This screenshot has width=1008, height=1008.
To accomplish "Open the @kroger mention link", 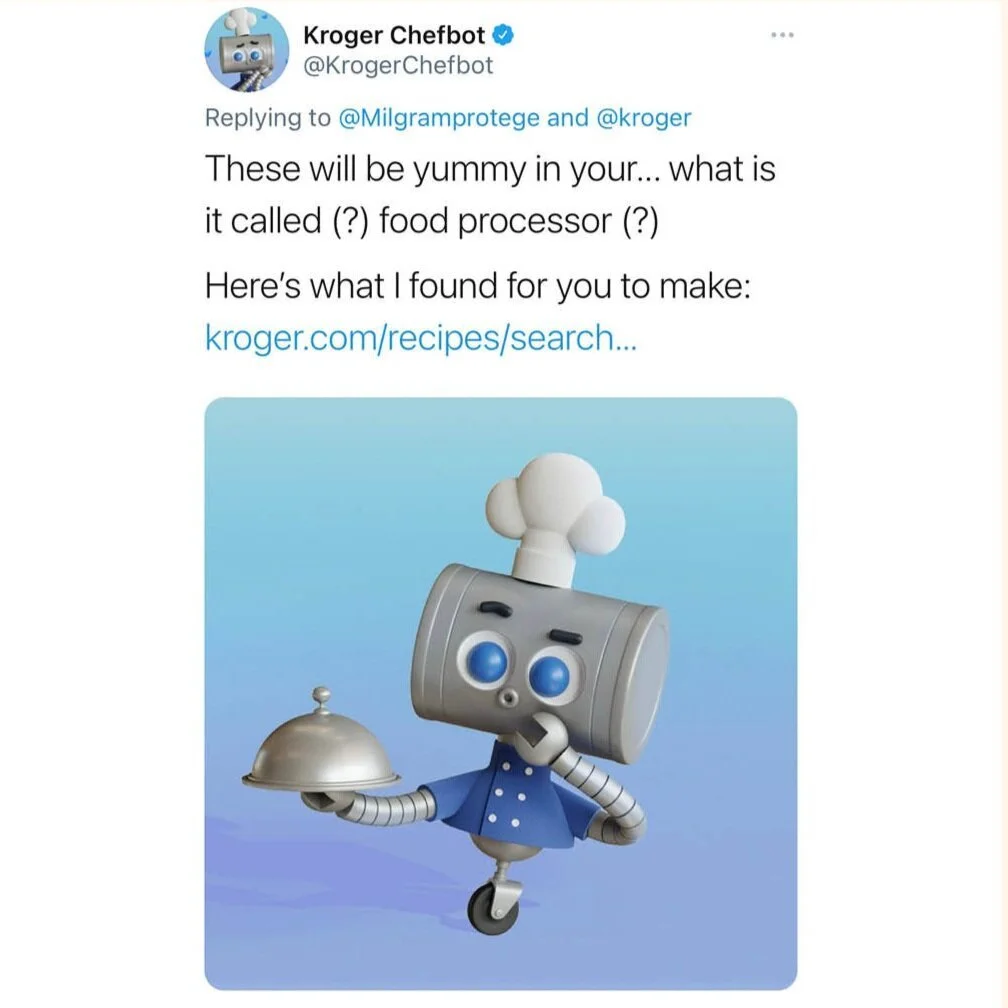I will pyautogui.click(x=644, y=118).
